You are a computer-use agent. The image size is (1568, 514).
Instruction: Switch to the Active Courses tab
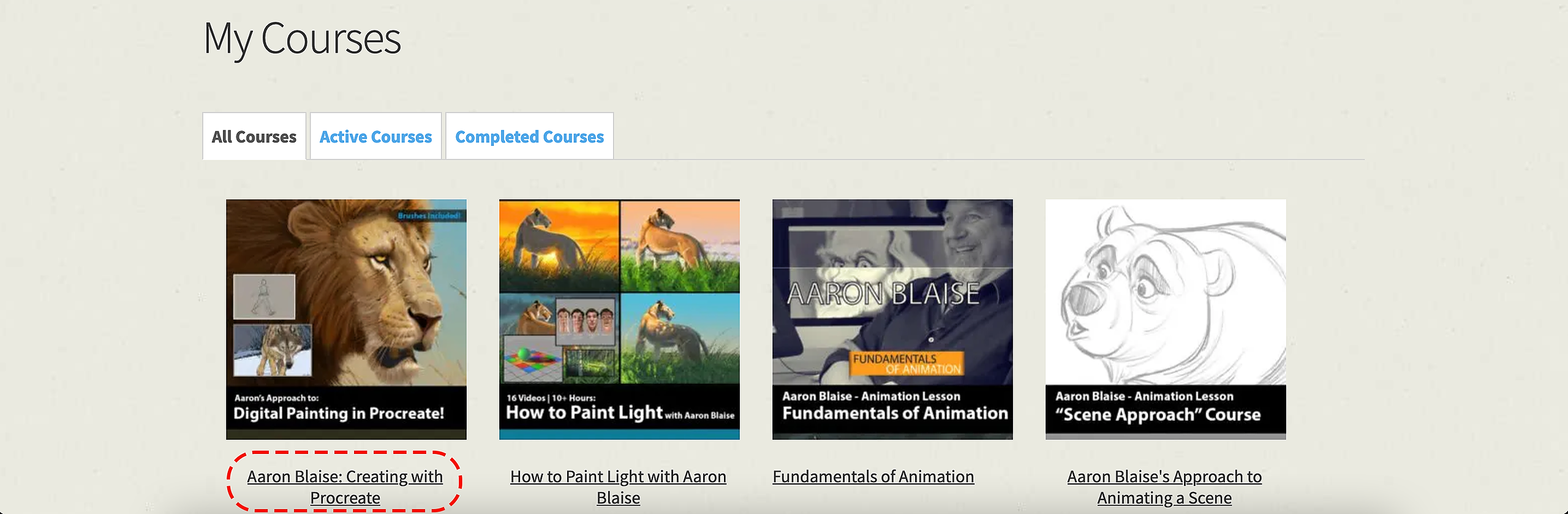coord(375,136)
